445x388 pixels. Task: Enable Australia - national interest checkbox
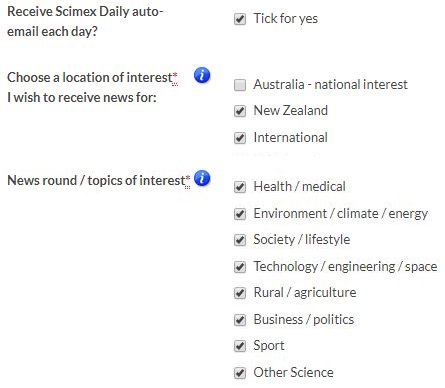(240, 85)
